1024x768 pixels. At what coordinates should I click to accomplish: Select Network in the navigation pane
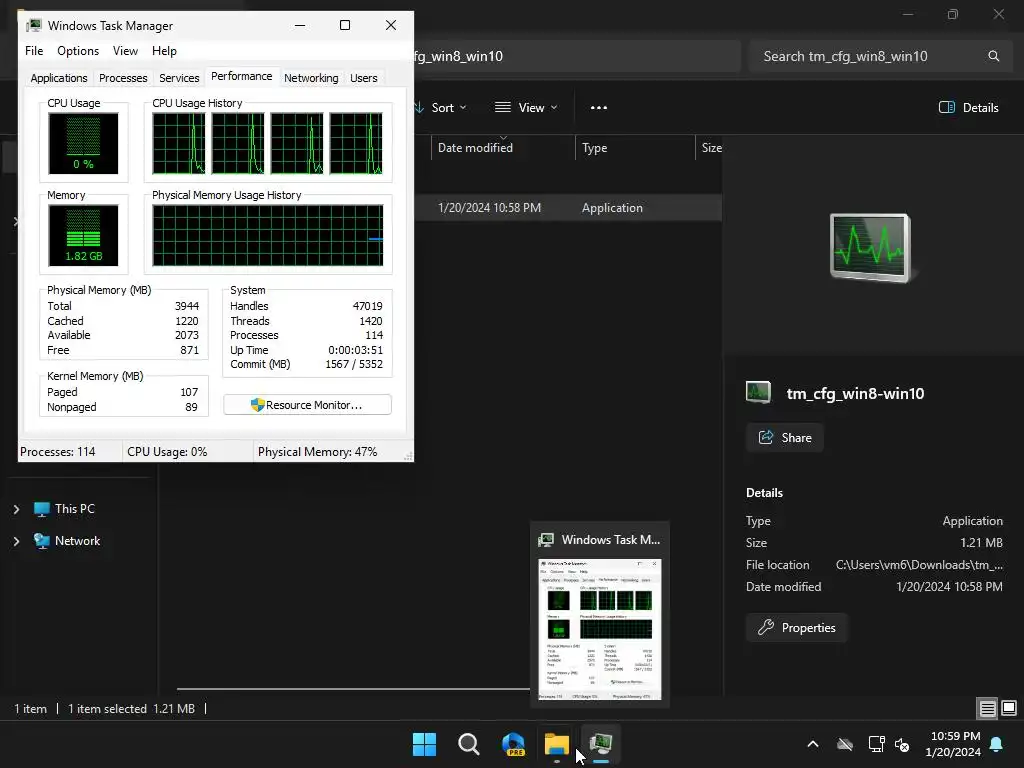[x=67, y=541]
